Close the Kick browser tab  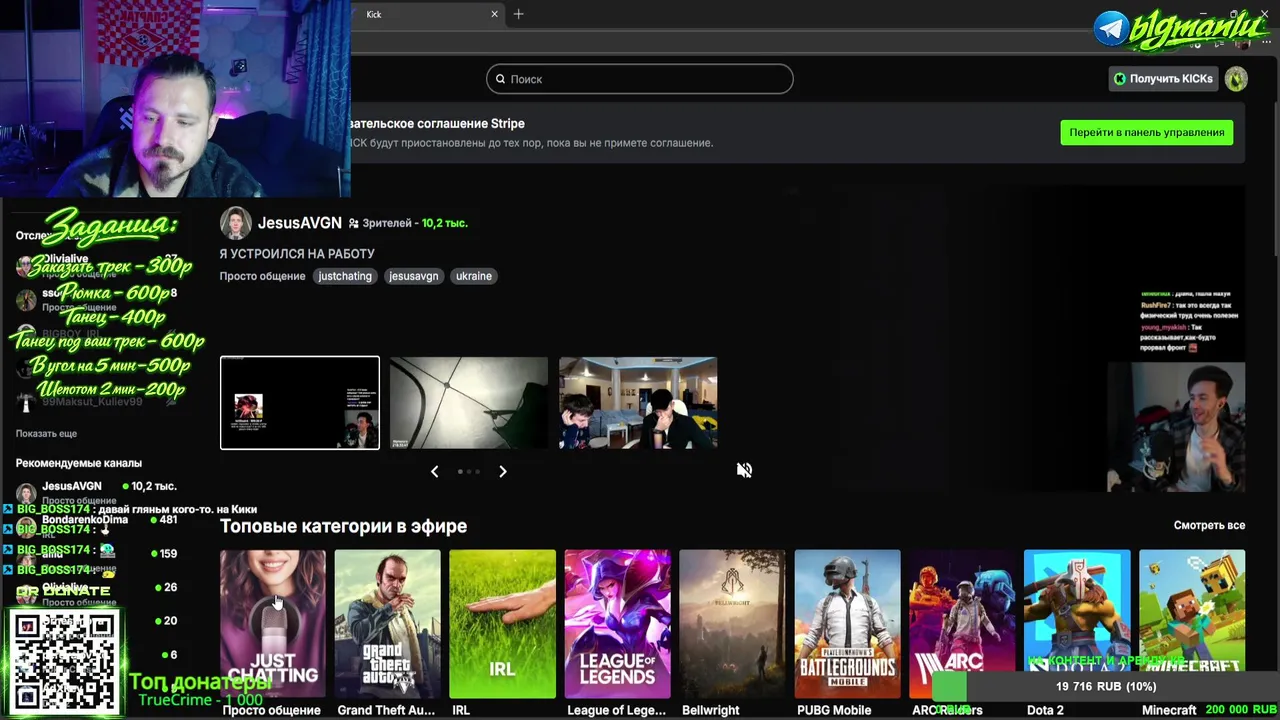[x=494, y=14]
